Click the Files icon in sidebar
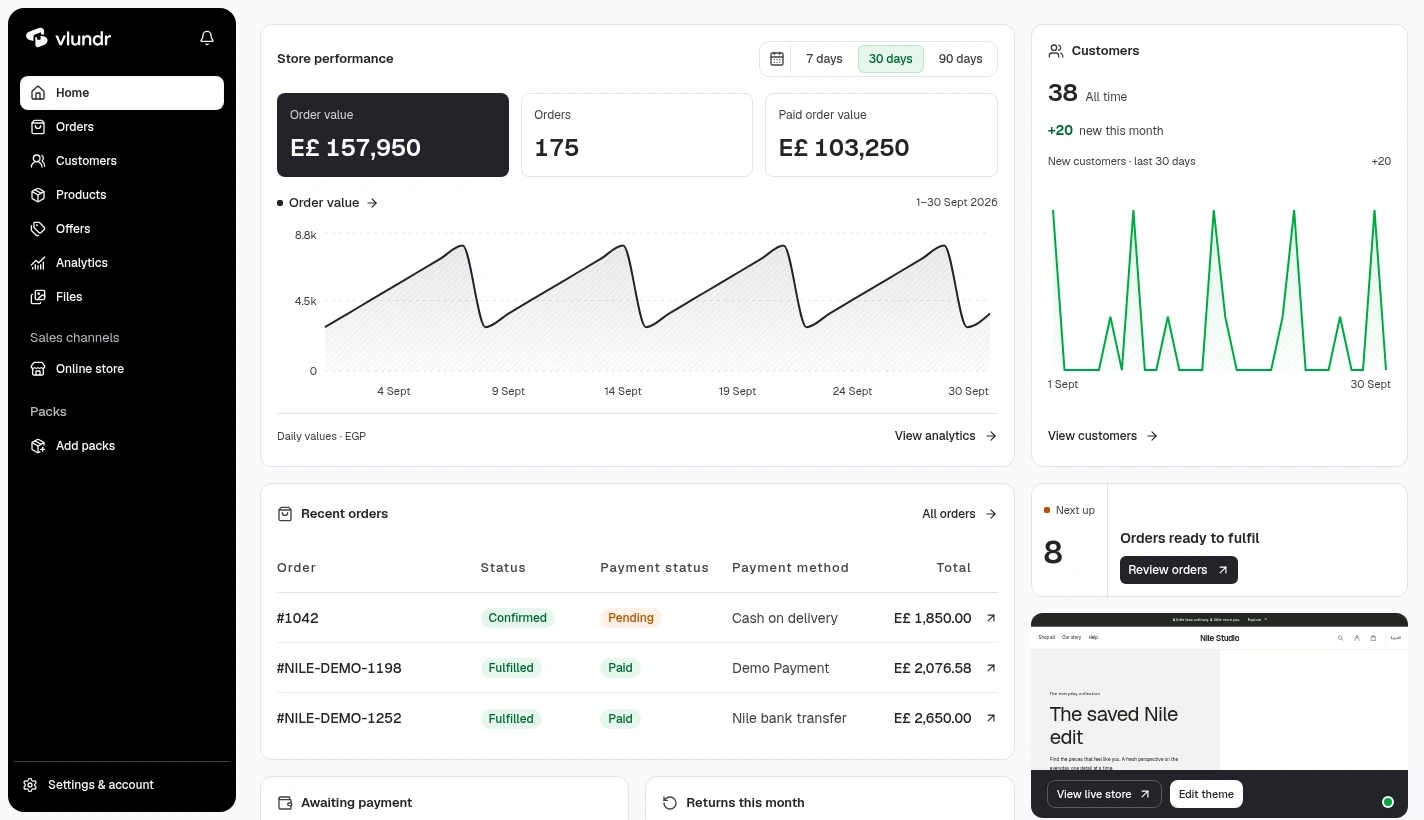This screenshot has height=820, width=1424. pos(38,297)
